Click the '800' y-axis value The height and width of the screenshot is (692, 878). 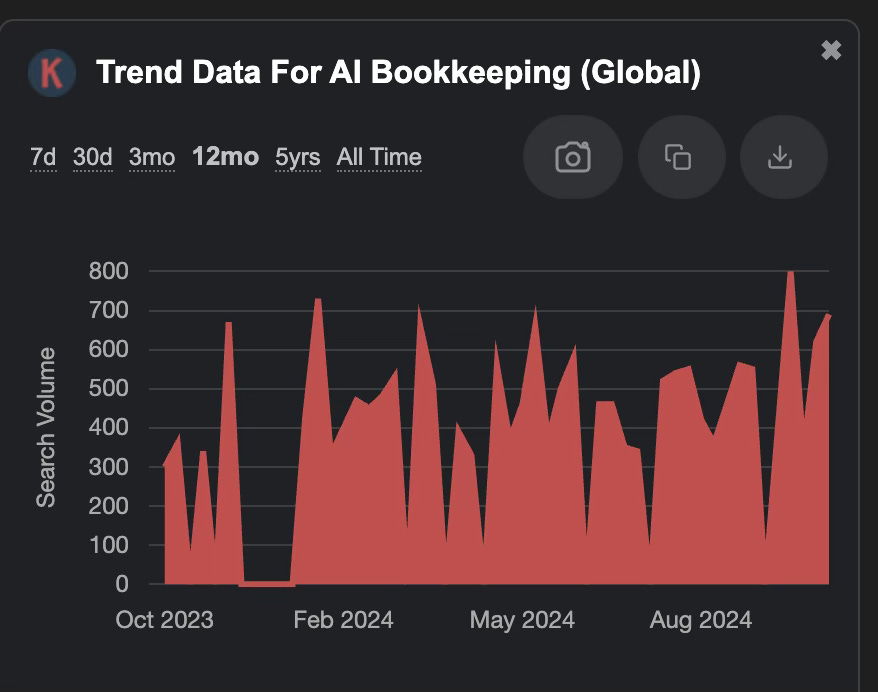click(x=109, y=271)
